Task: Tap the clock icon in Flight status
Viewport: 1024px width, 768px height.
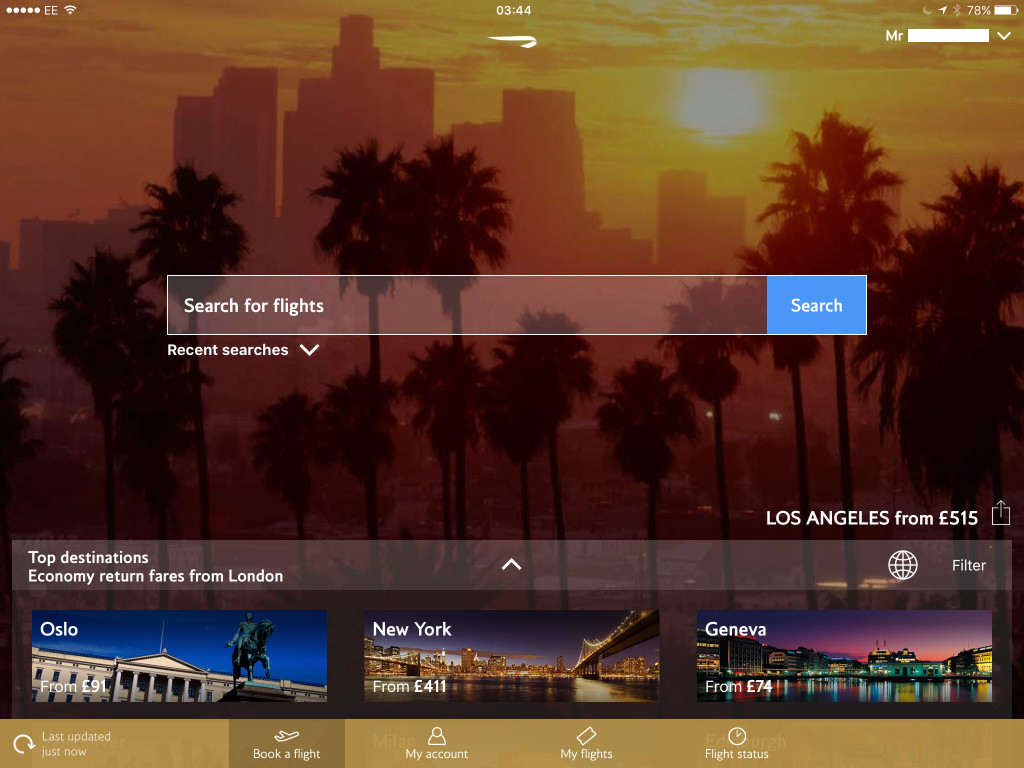Action: coord(737,736)
